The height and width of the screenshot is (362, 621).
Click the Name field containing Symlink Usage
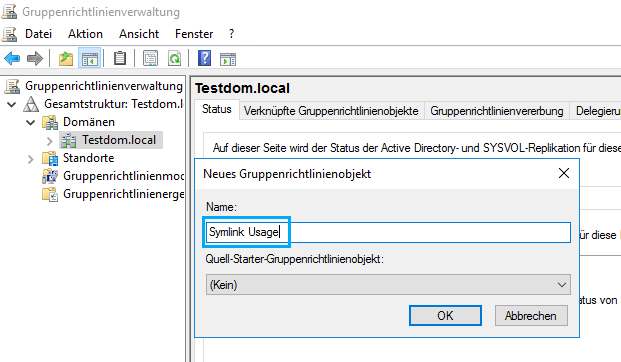click(x=388, y=232)
